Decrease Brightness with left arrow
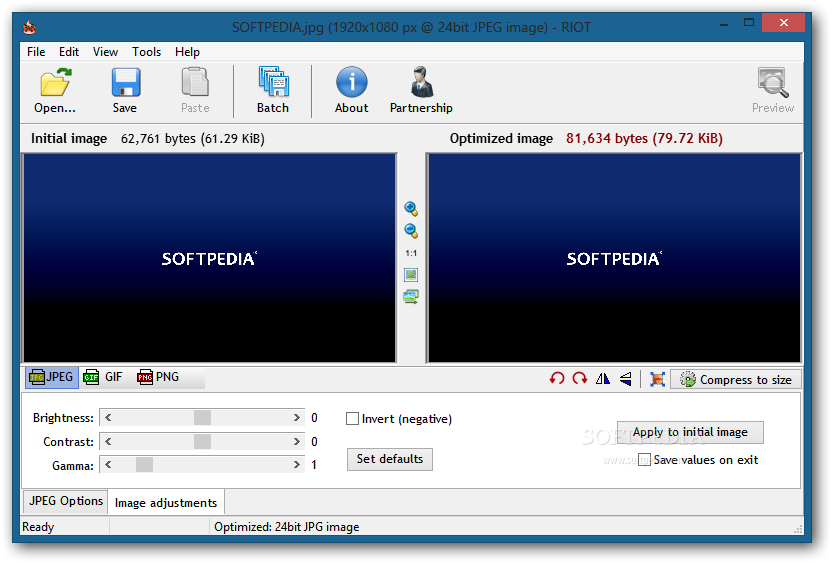The height and width of the screenshot is (563, 832). 108,418
